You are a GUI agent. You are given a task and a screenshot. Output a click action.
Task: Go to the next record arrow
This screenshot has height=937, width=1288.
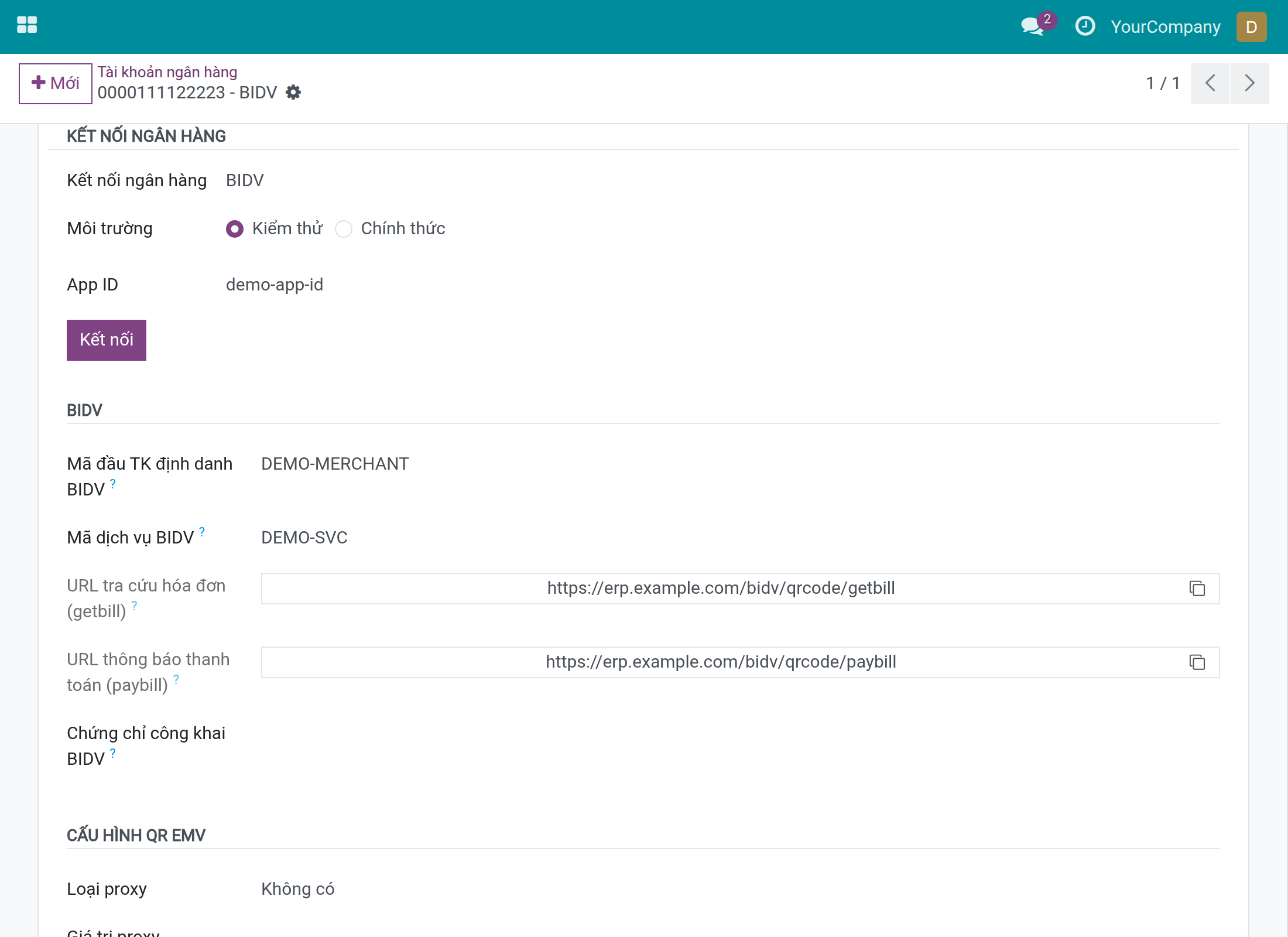[x=1249, y=83]
